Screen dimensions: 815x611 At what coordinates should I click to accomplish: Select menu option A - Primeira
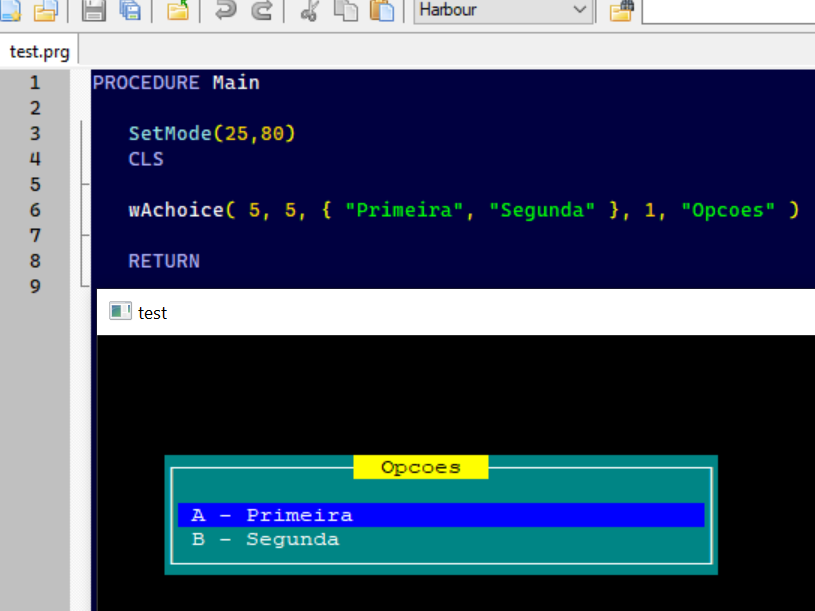tap(441, 515)
